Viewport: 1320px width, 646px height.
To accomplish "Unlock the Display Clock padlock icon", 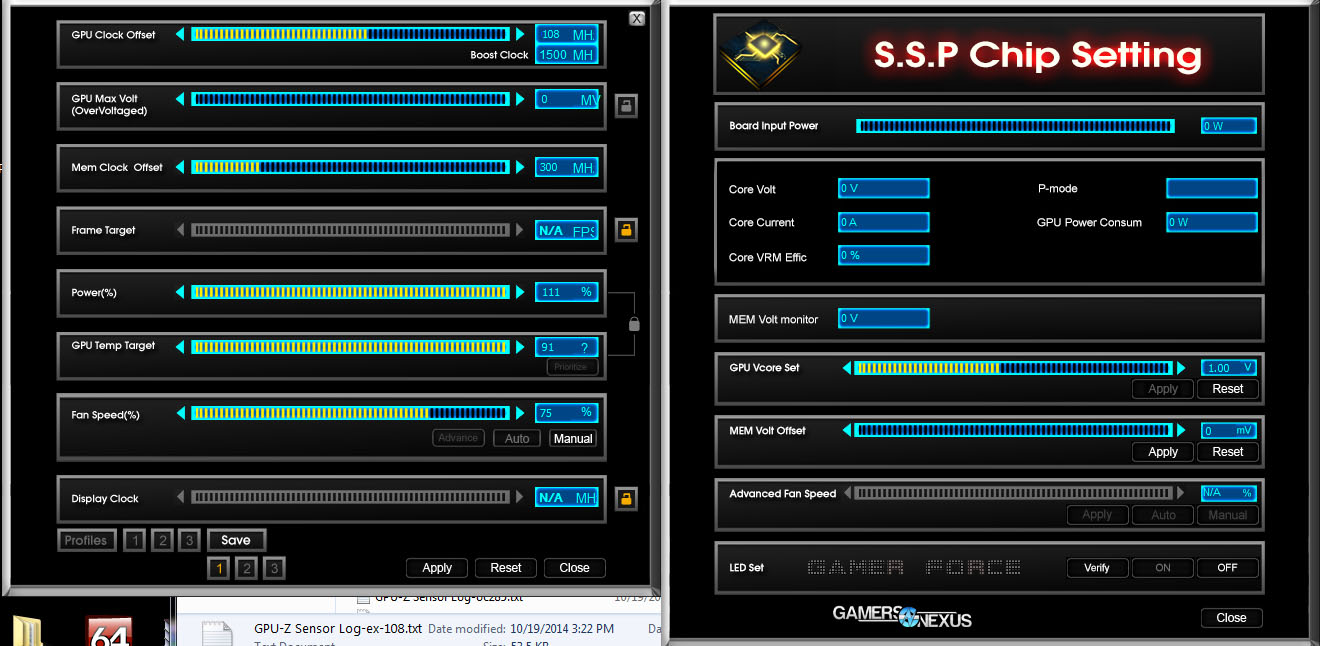I will (x=626, y=498).
